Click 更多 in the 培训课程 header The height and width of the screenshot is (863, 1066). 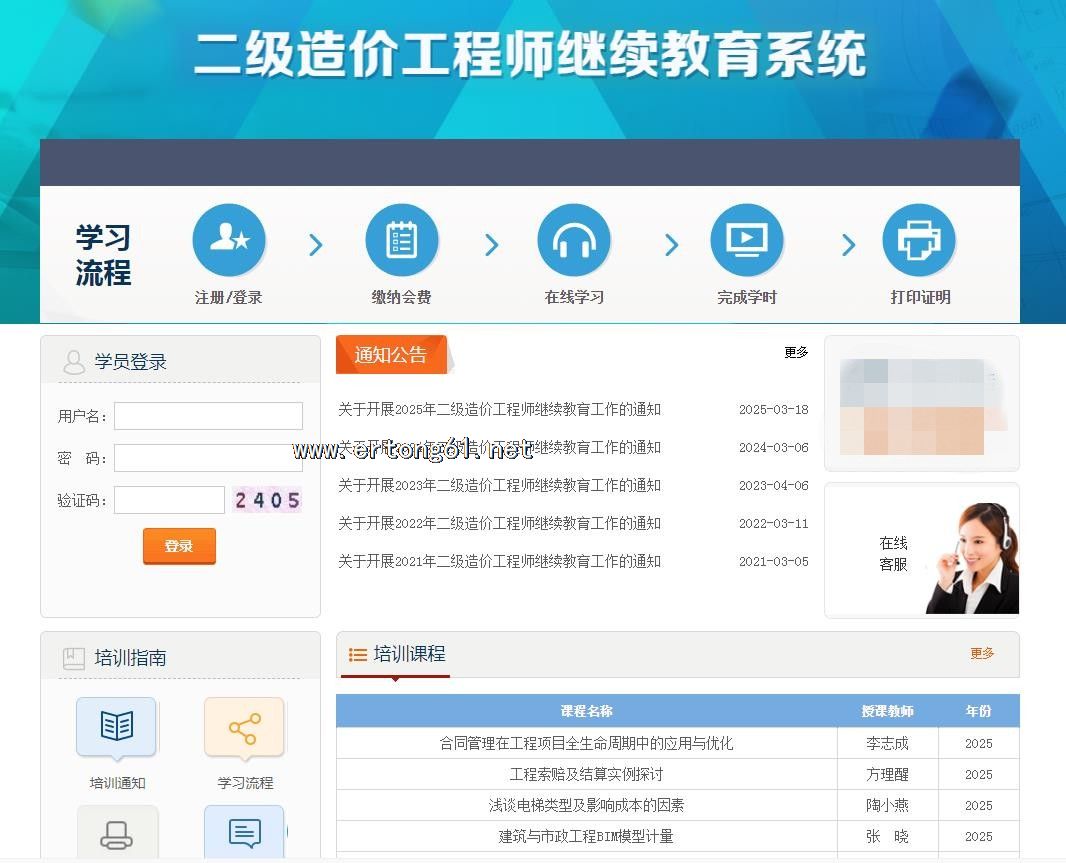click(x=982, y=653)
